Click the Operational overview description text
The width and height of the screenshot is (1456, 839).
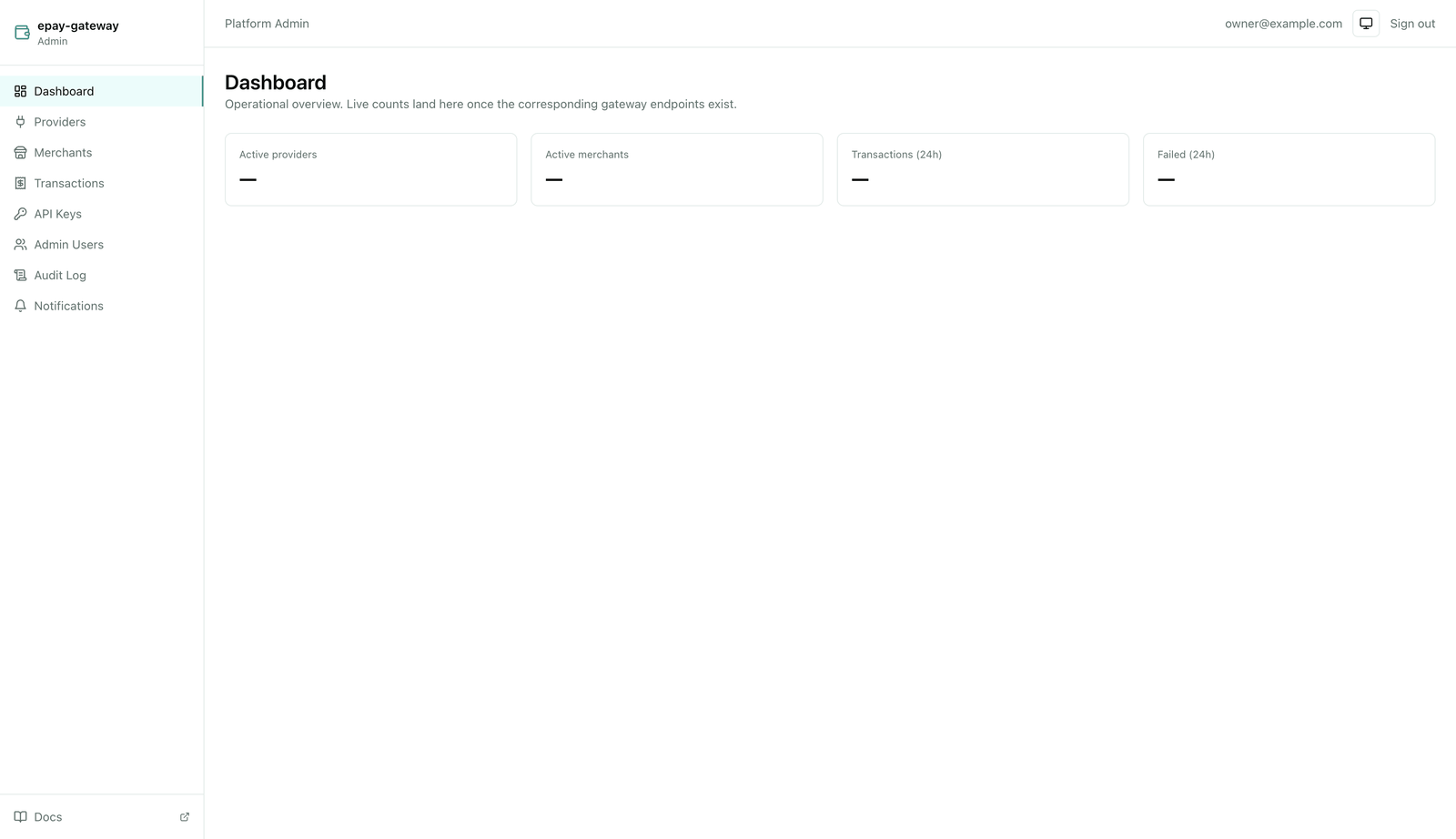(x=480, y=105)
